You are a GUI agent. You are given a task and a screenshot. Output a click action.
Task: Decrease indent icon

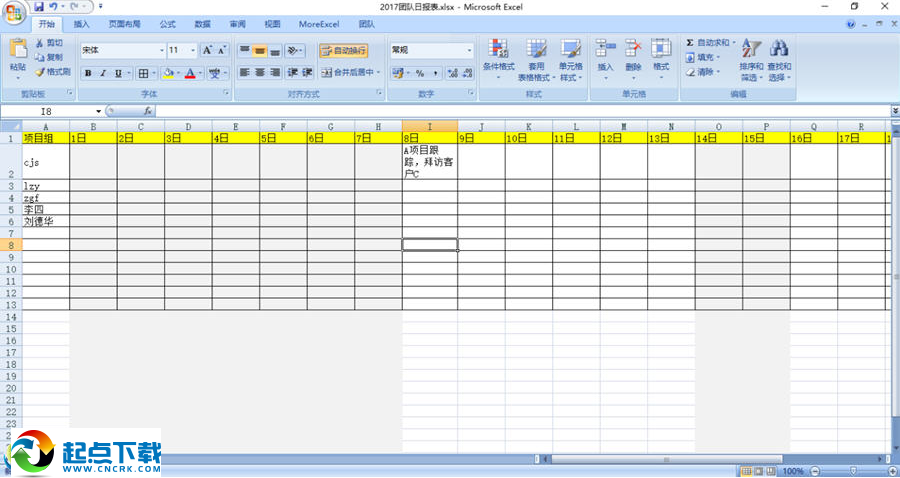pos(292,72)
